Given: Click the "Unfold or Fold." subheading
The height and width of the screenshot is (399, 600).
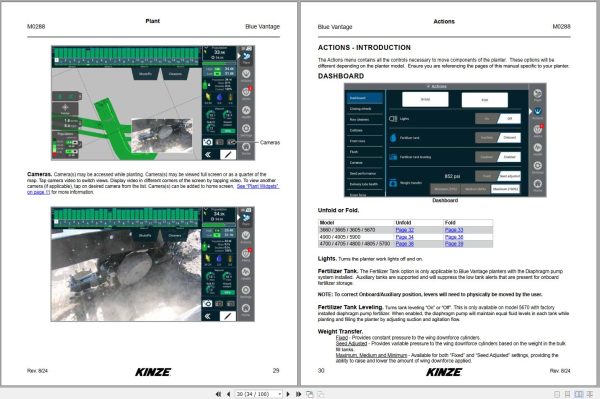Looking at the screenshot, I should pyautogui.click(x=338, y=210).
